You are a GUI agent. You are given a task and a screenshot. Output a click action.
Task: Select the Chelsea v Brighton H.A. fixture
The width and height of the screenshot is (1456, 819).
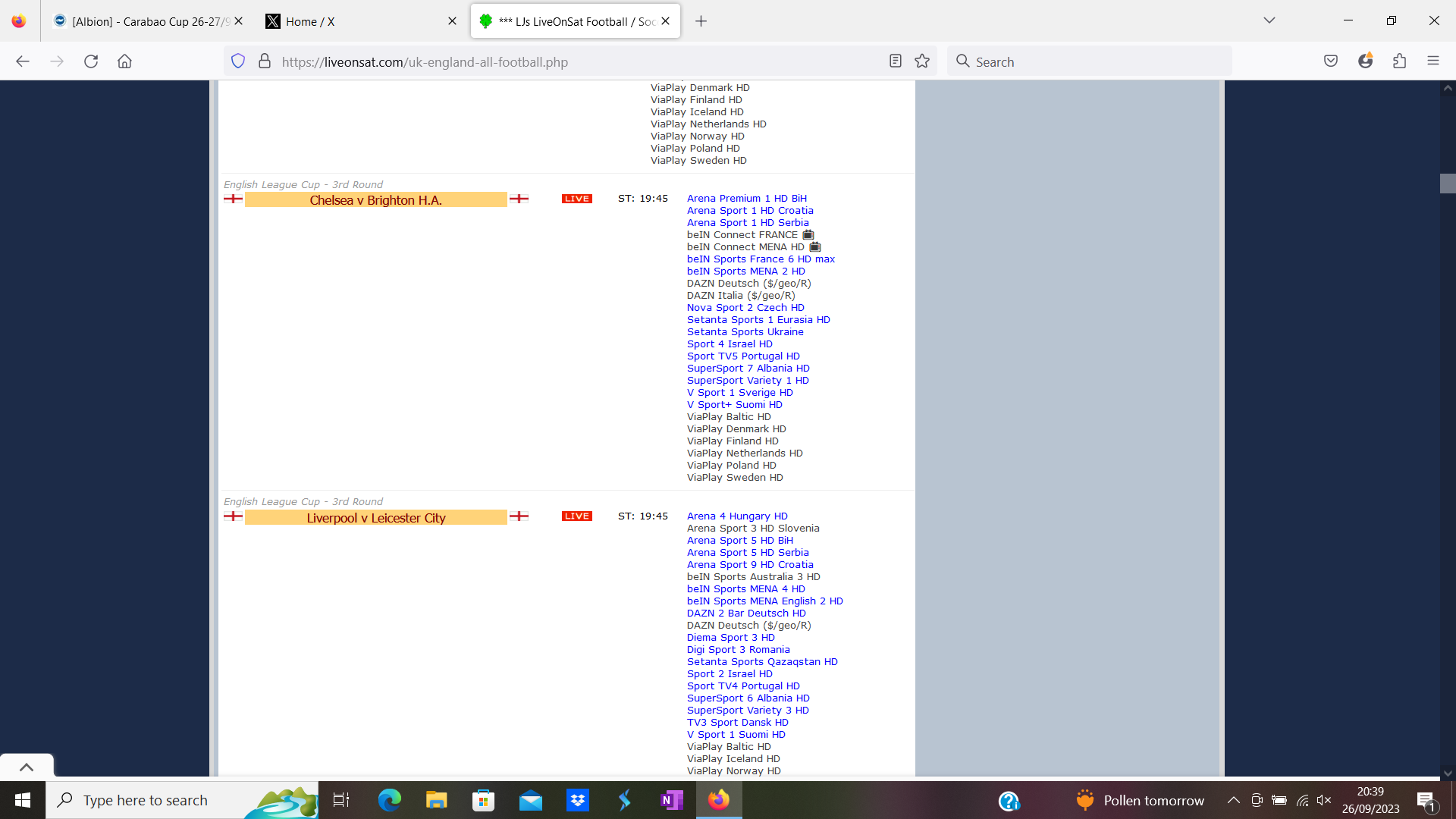(x=376, y=200)
